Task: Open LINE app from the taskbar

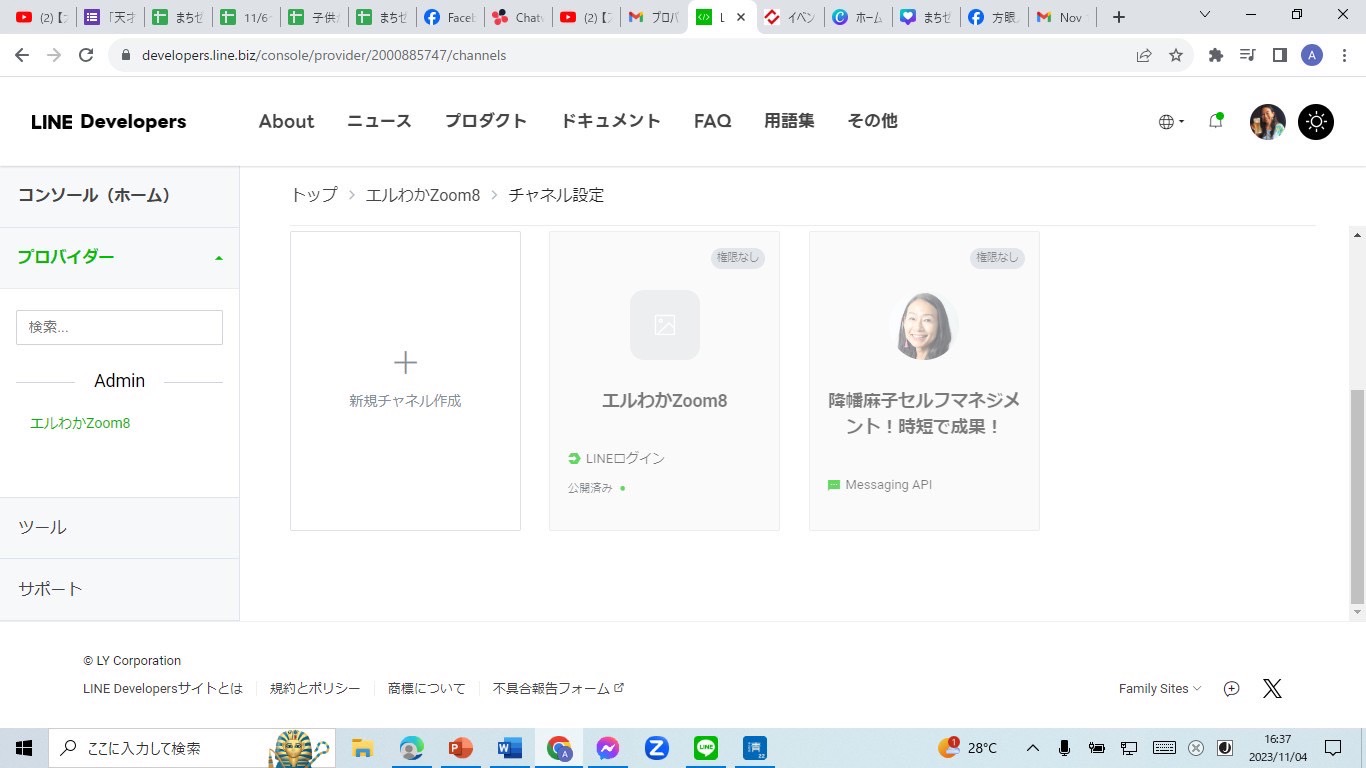Action: point(706,748)
